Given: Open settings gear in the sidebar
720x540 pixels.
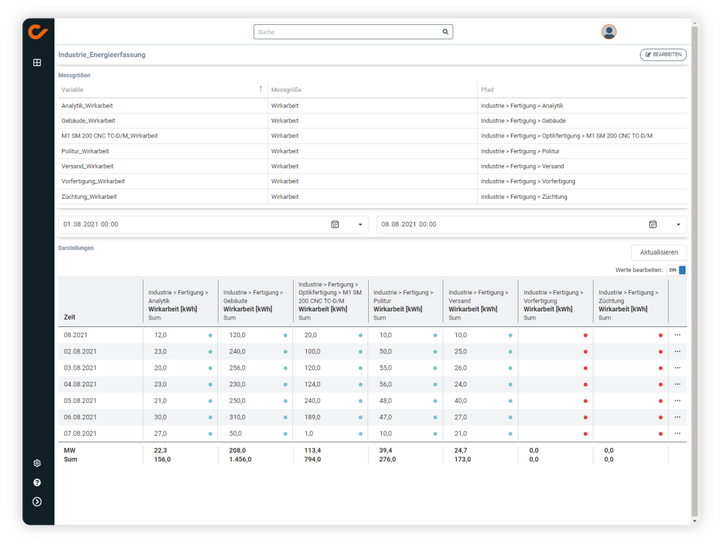Looking at the screenshot, I should click(37, 463).
